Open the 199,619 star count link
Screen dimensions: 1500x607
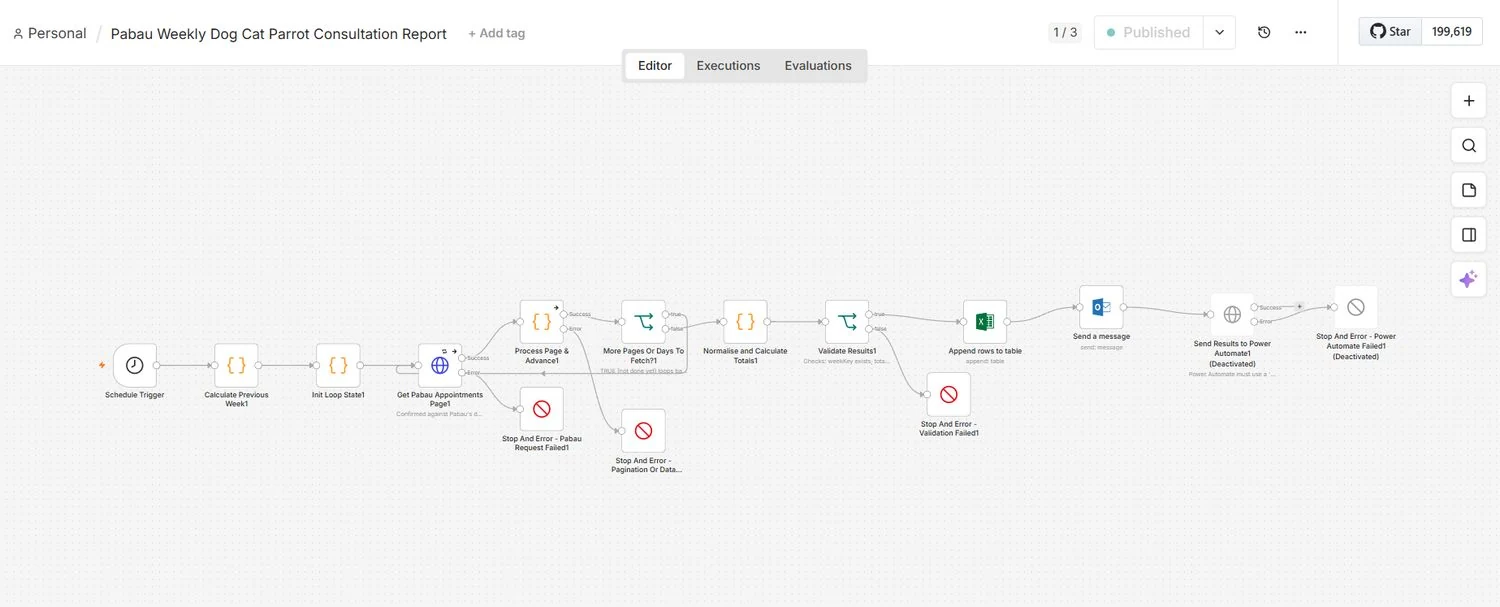1452,31
